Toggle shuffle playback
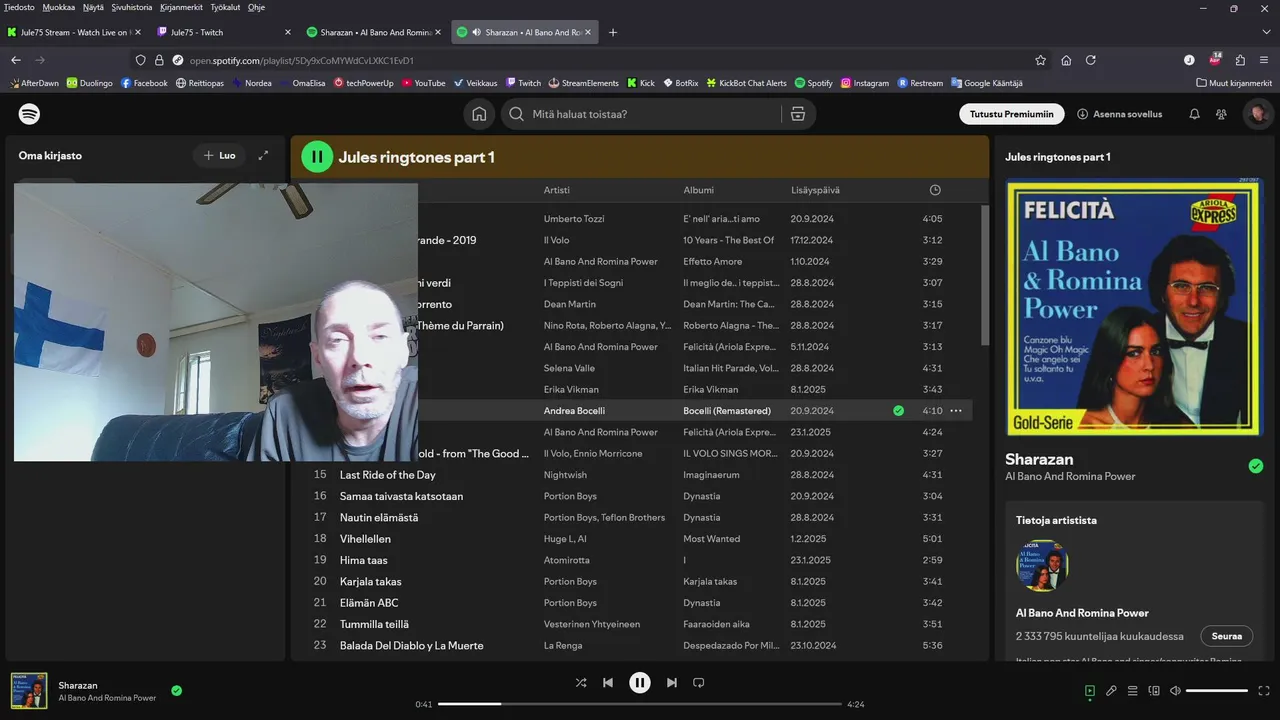The height and width of the screenshot is (720, 1280). tap(581, 683)
